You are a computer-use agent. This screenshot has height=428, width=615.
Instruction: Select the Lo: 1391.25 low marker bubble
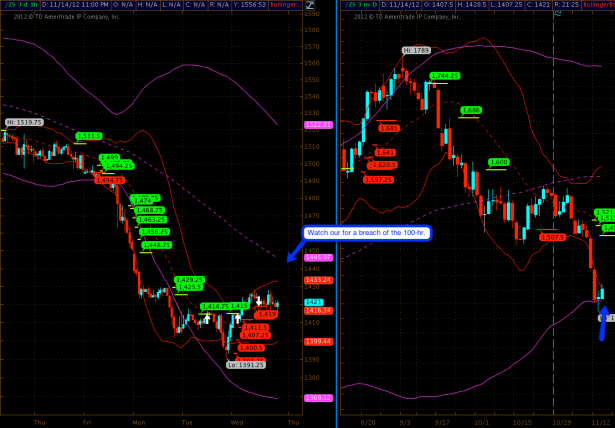point(245,365)
